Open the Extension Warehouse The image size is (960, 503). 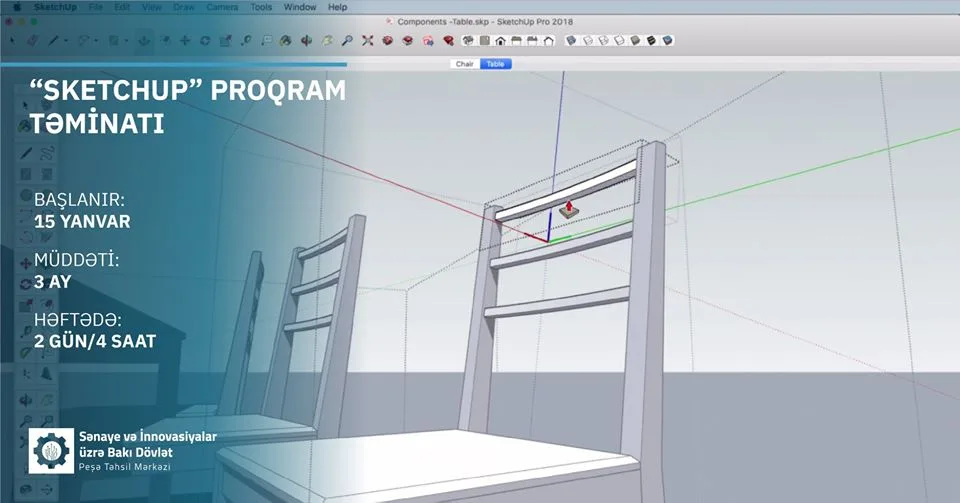pyautogui.click(x=408, y=41)
